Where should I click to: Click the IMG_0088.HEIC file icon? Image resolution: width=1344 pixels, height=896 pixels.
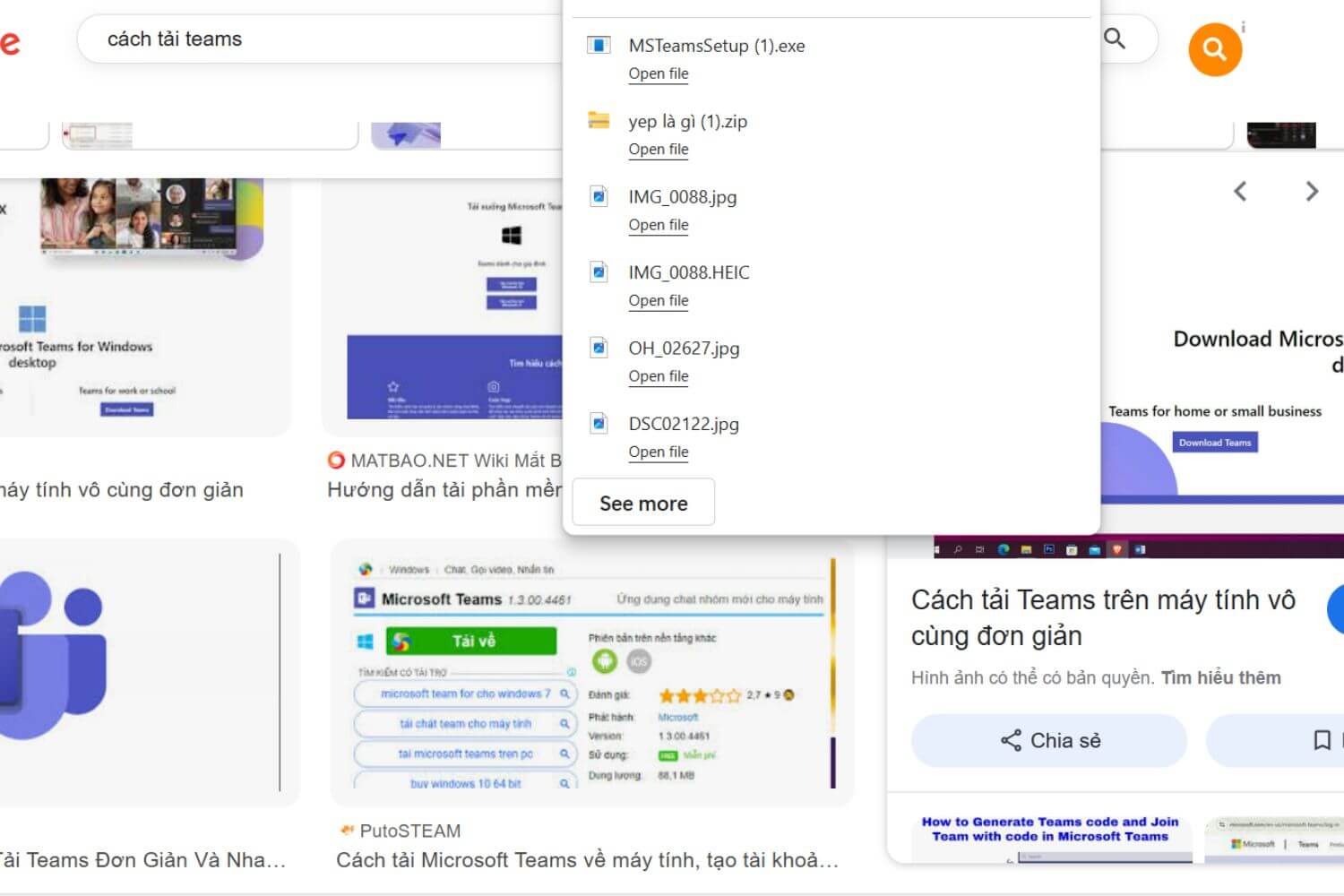[x=599, y=271]
